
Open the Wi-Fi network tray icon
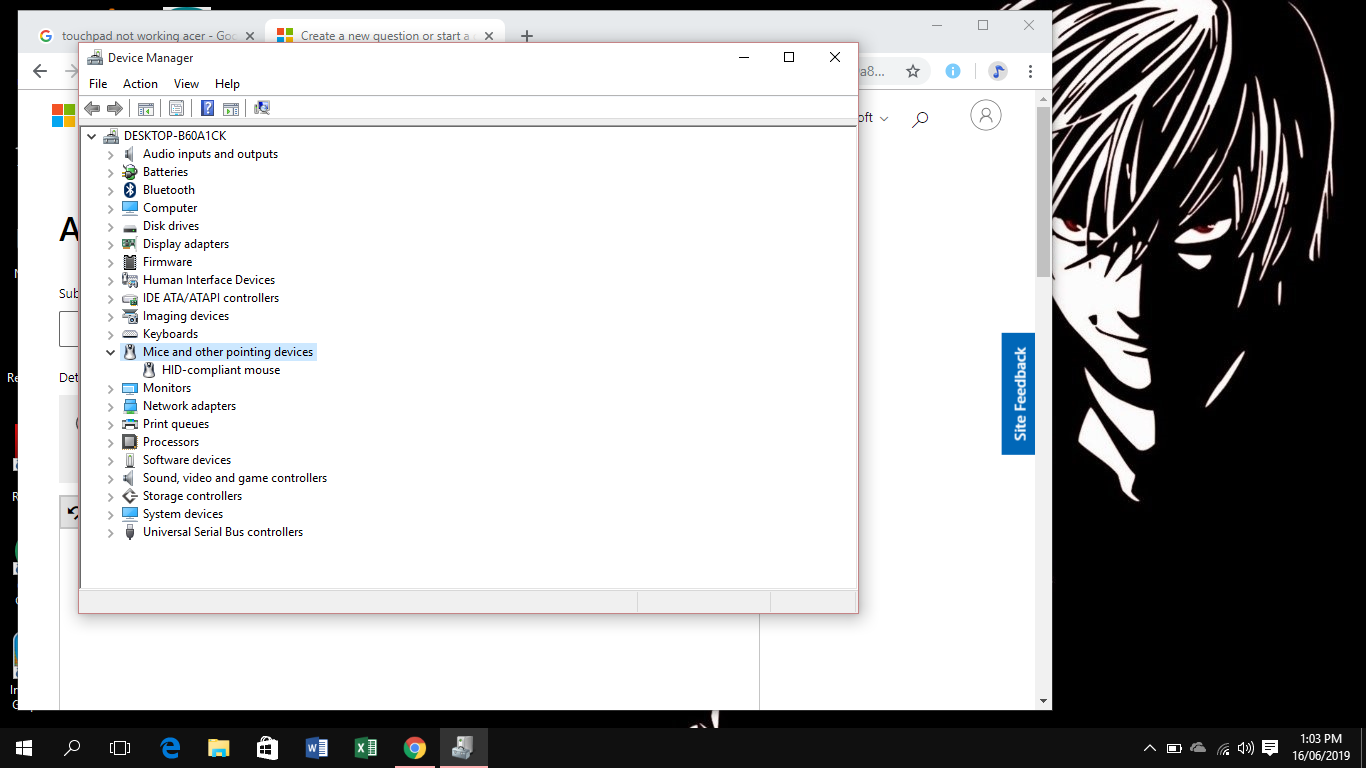coord(1223,748)
